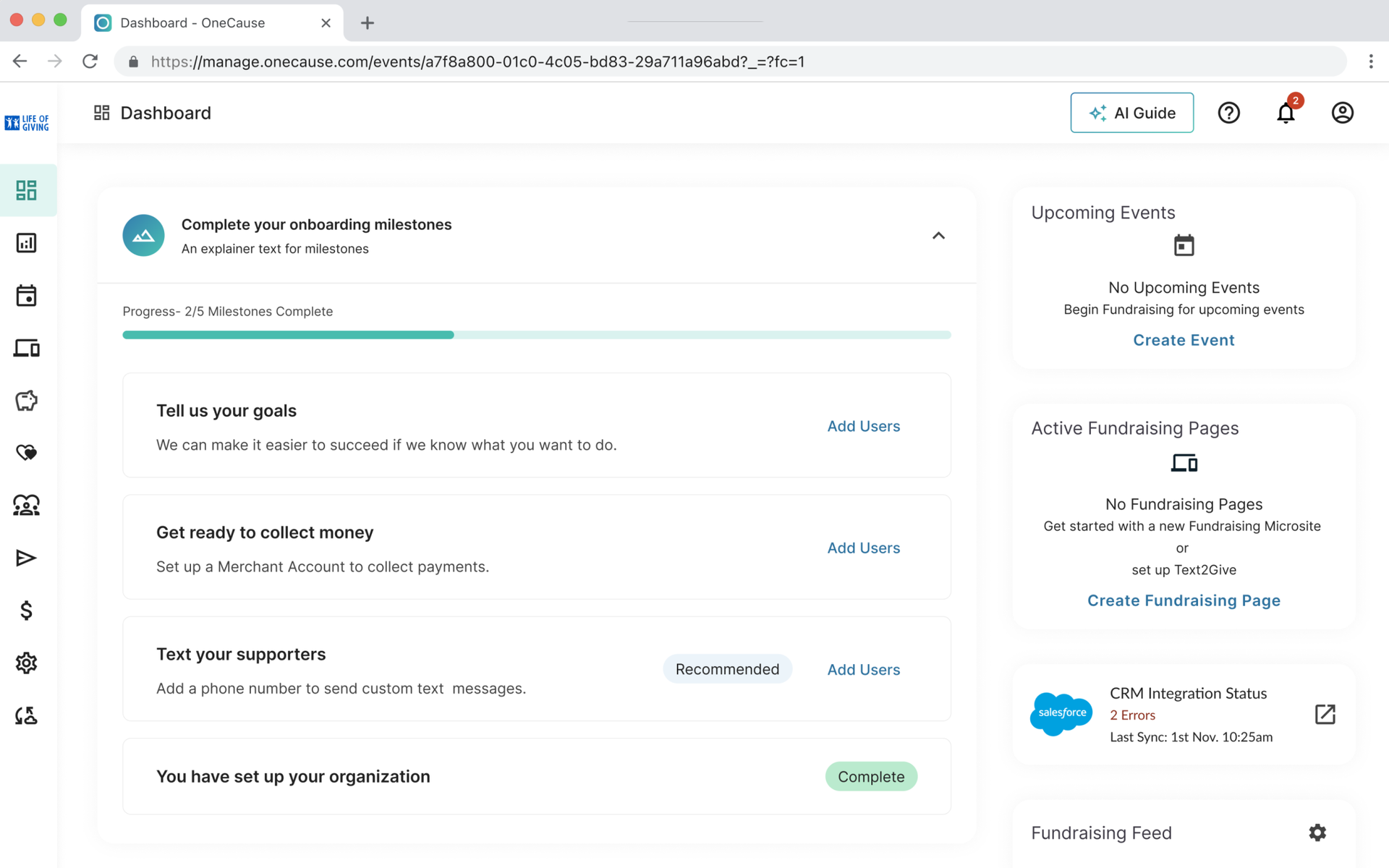Click 'You have set up your organization' text

pyautogui.click(x=293, y=776)
